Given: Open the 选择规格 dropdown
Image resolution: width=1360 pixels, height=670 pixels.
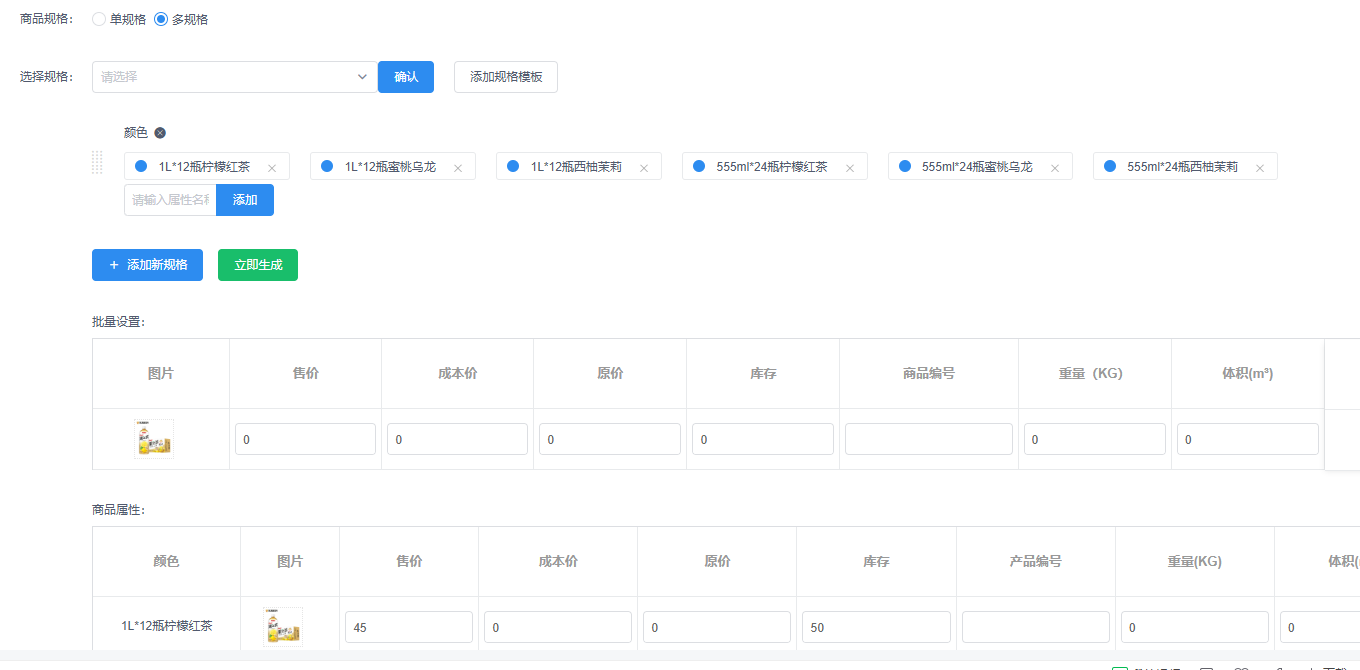Looking at the screenshot, I should click(225, 77).
